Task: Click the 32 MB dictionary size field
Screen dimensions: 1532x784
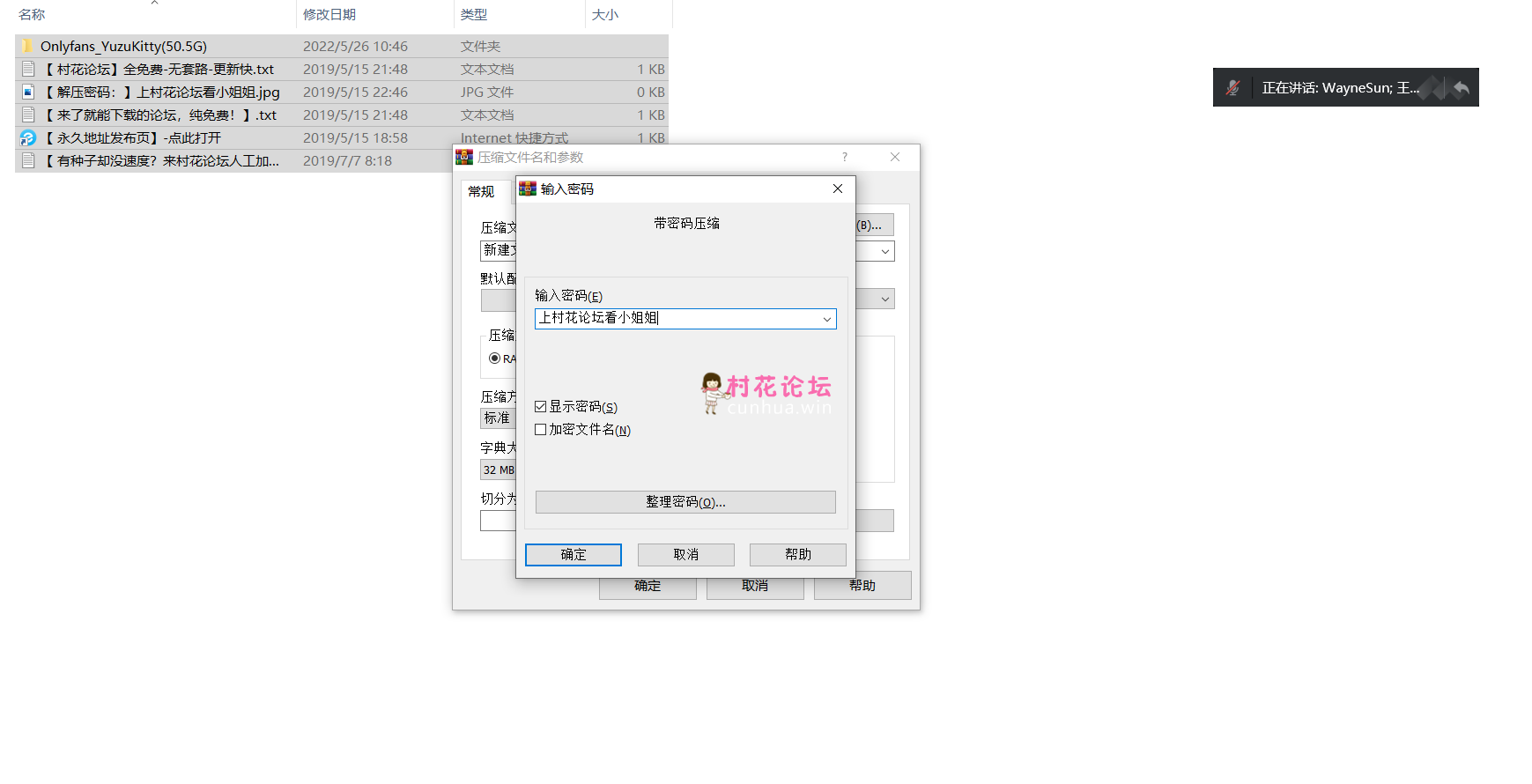Action: click(x=498, y=470)
